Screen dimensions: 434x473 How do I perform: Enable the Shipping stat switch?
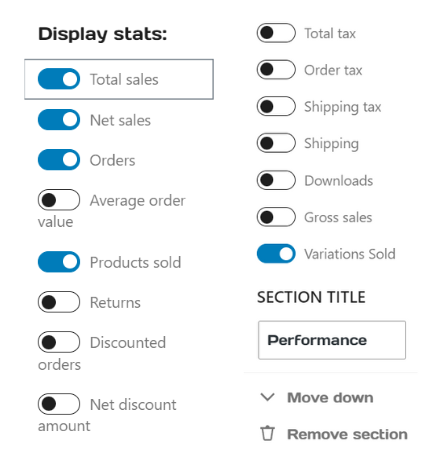coord(276,143)
